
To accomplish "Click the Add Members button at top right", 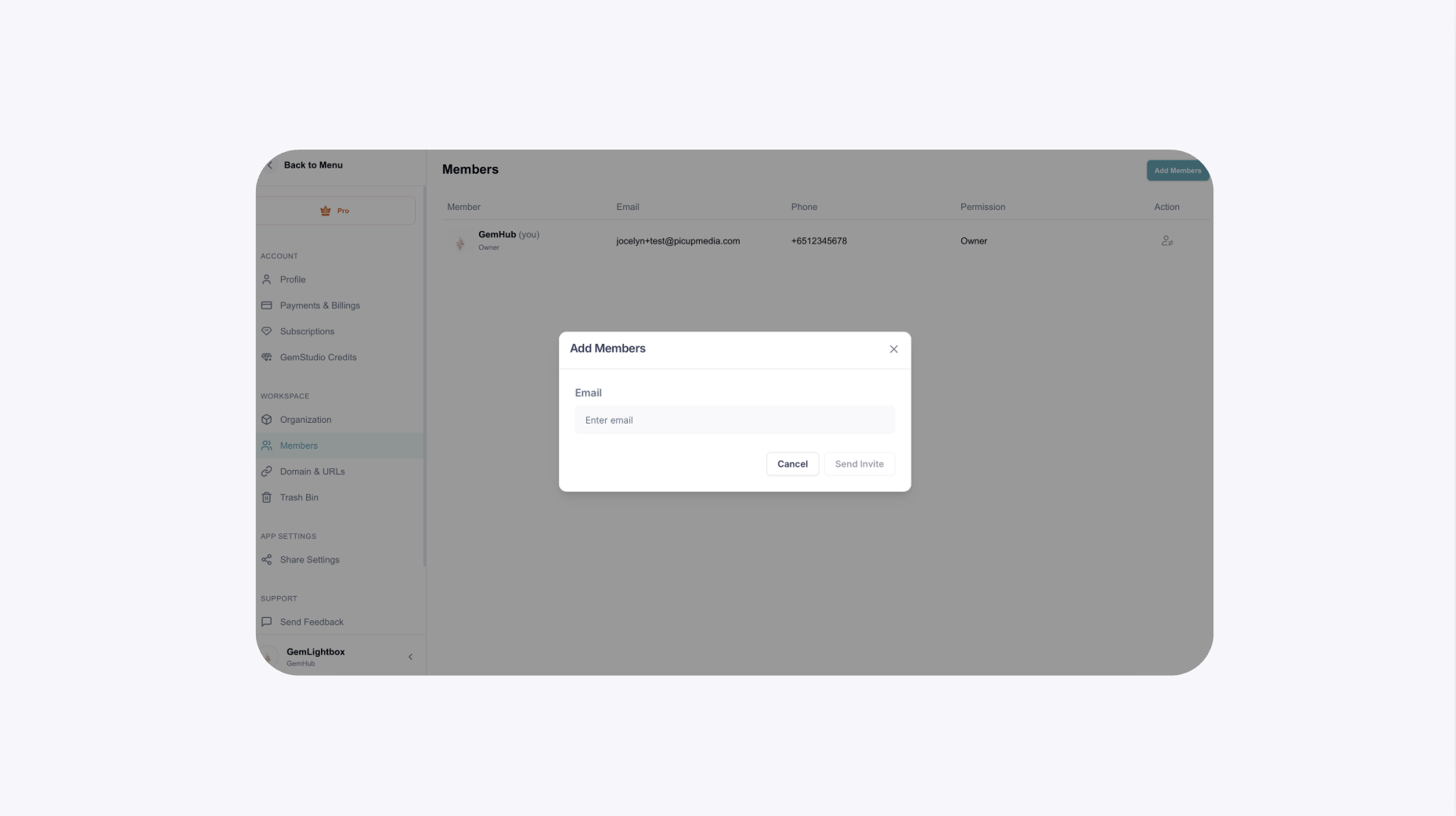I will (1177, 171).
